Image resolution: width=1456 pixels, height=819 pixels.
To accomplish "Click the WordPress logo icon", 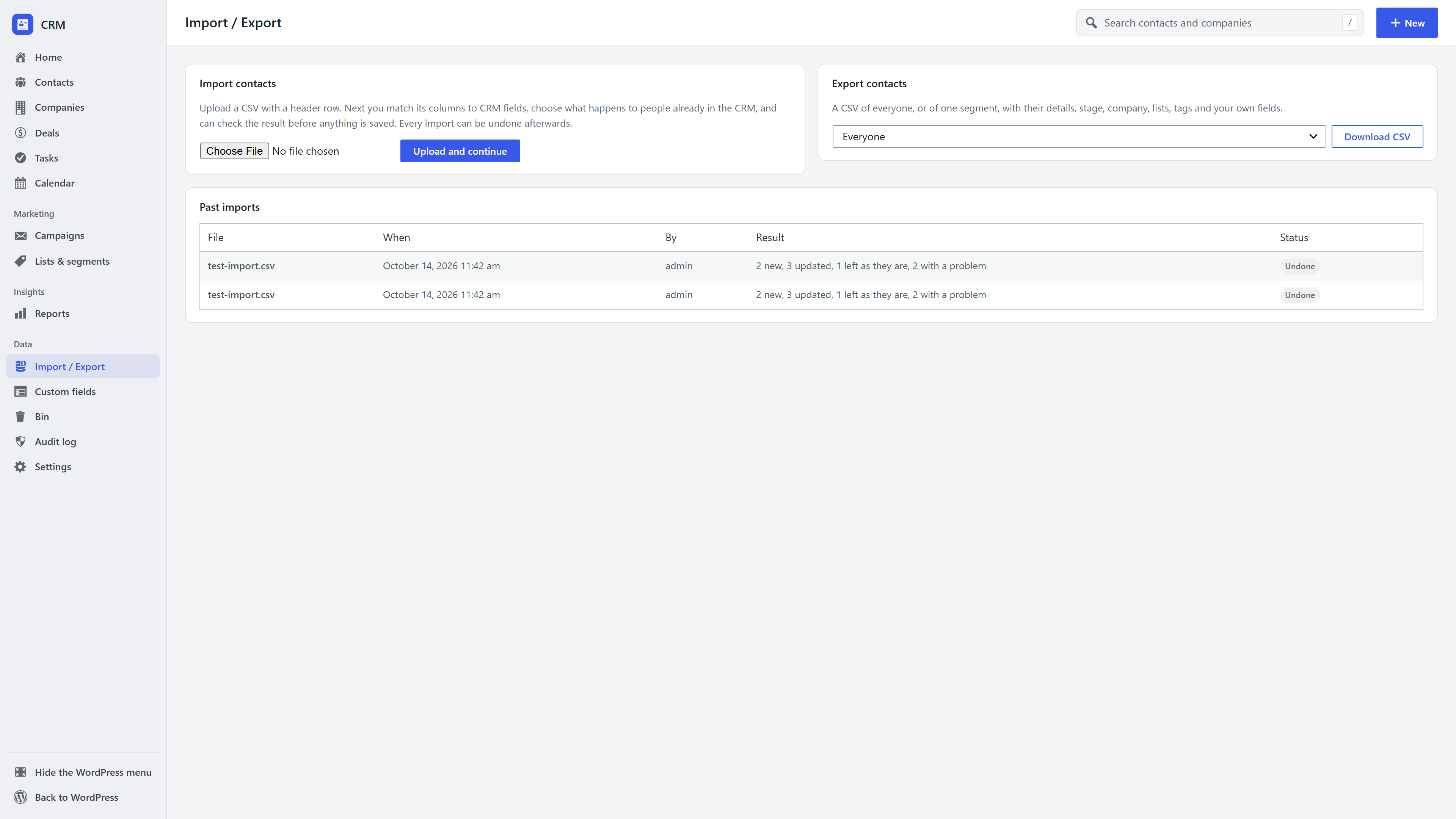I will click(x=20, y=797).
